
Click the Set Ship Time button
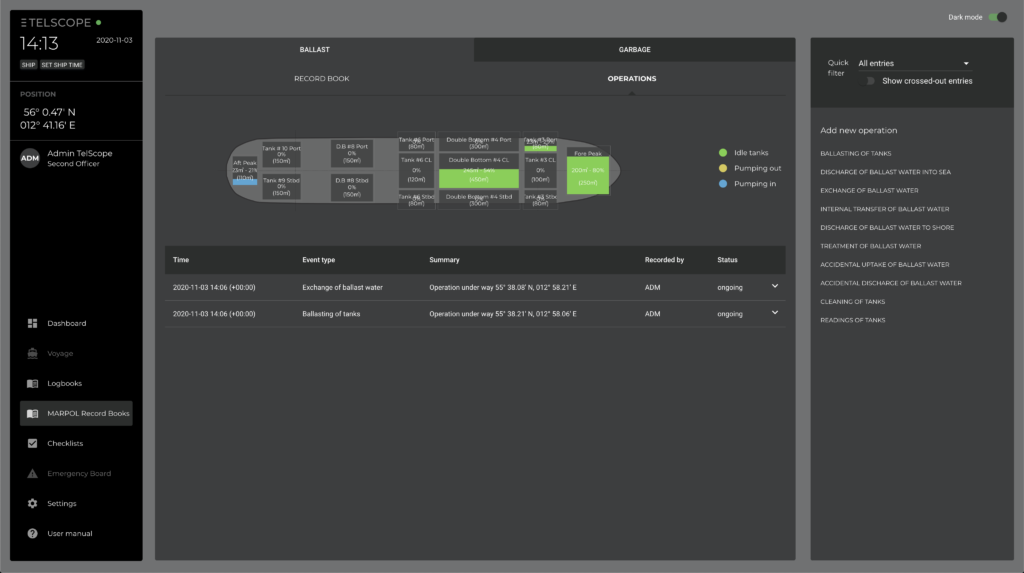[61, 65]
